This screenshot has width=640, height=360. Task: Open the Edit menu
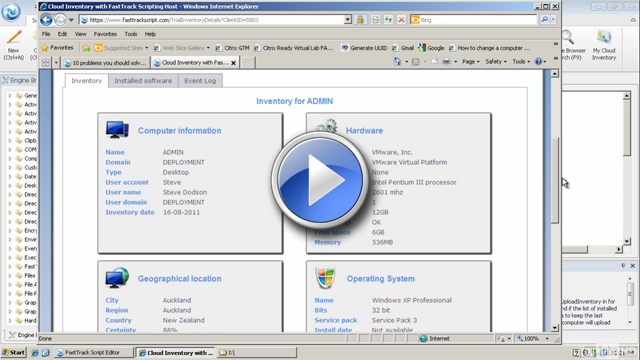(62, 34)
